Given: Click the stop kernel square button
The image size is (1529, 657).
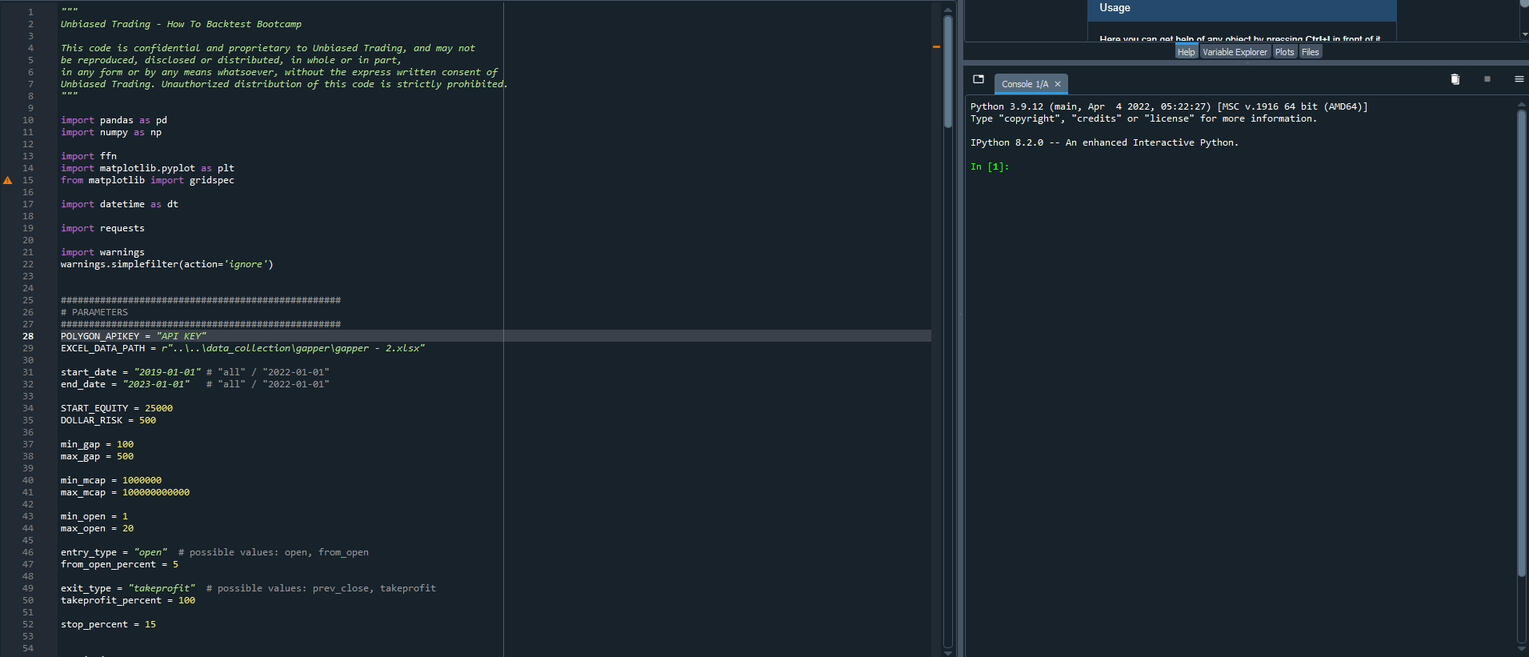Looking at the screenshot, I should (1487, 80).
